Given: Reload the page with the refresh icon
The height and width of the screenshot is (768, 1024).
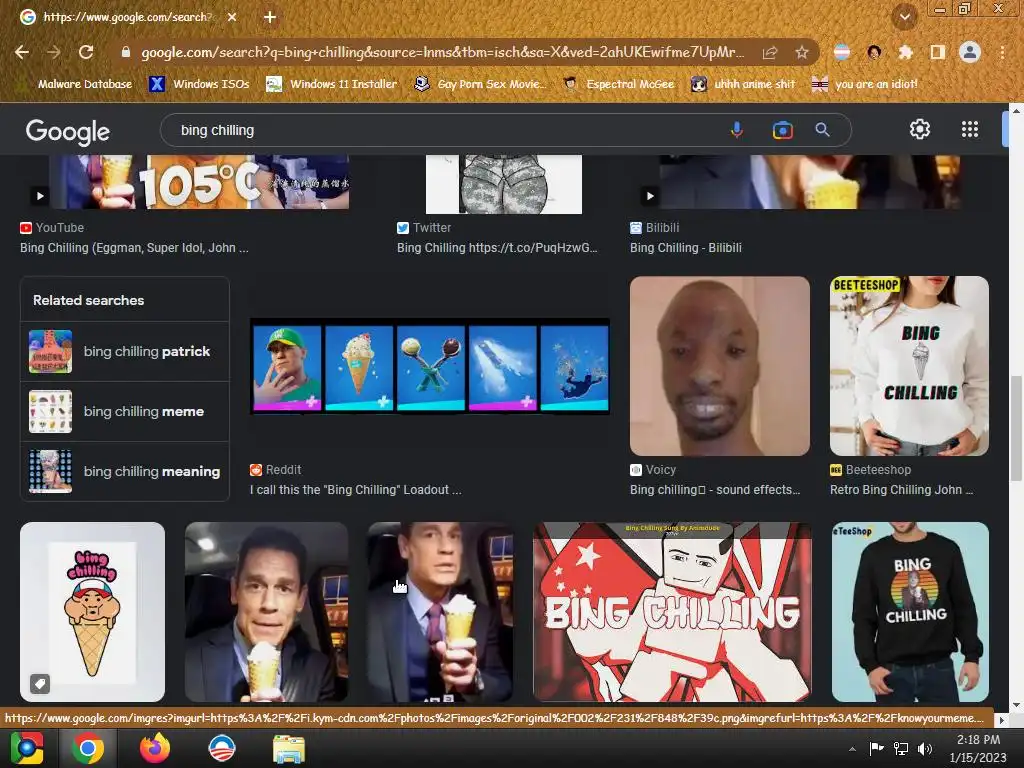Looking at the screenshot, I should point(86,52).
